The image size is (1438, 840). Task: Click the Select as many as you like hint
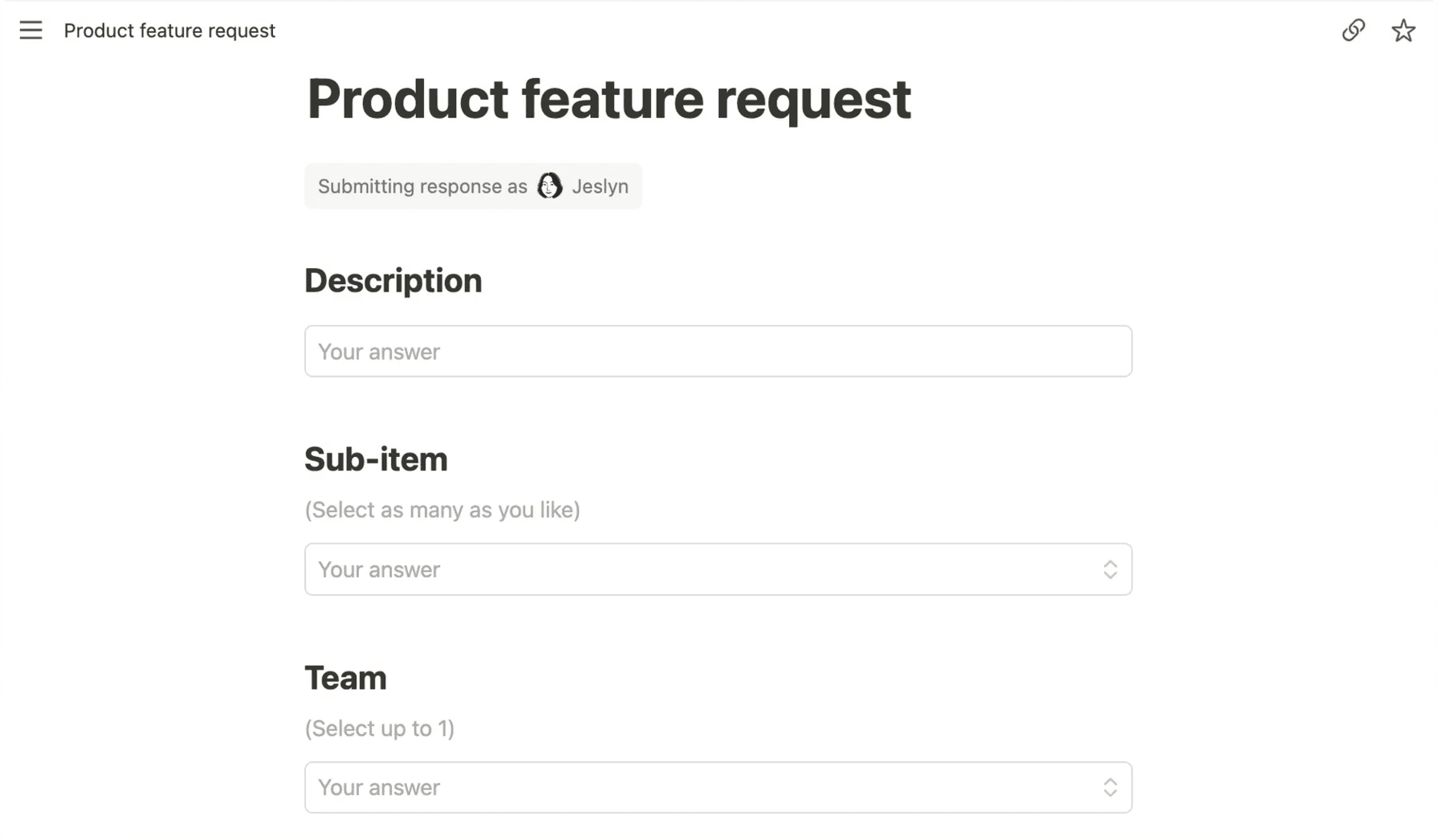click(x=442, y=510)
